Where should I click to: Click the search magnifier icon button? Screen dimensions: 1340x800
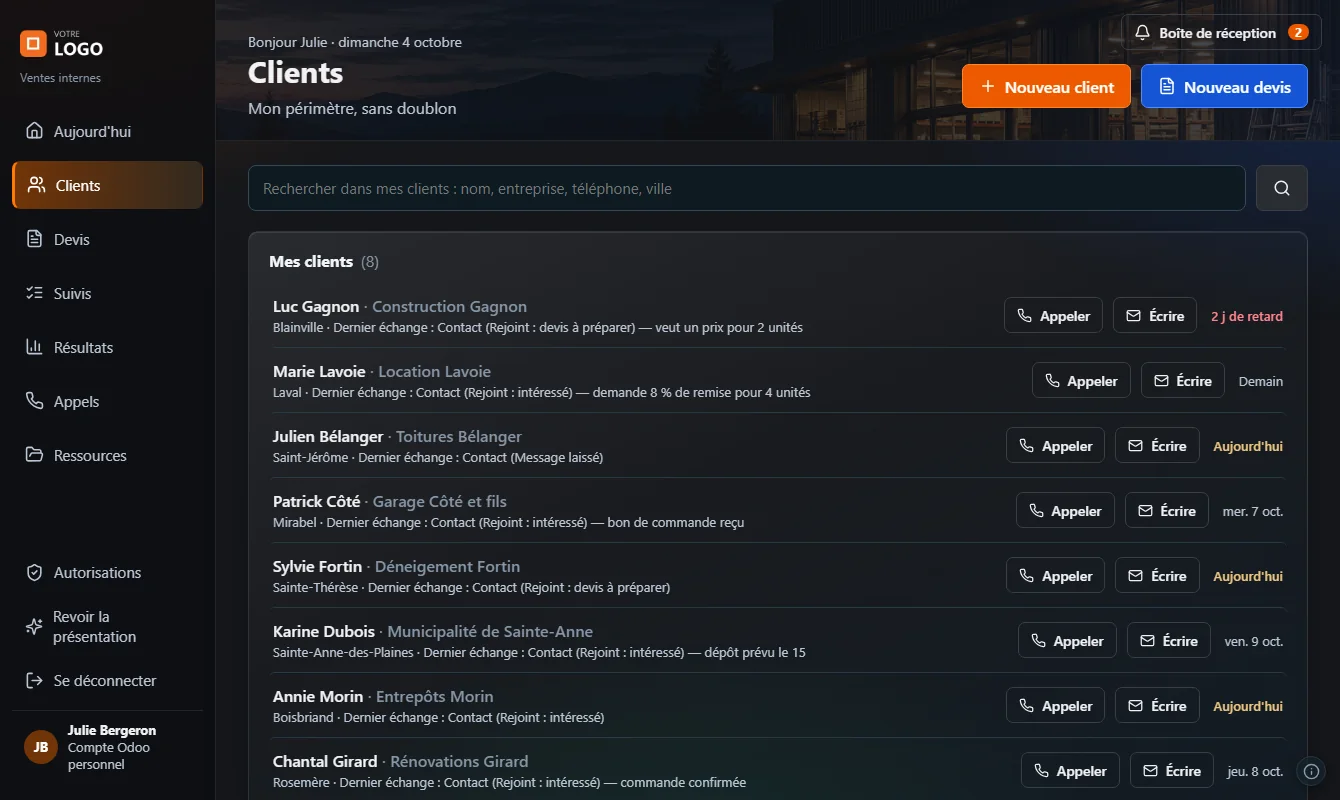click(1281, 188)
